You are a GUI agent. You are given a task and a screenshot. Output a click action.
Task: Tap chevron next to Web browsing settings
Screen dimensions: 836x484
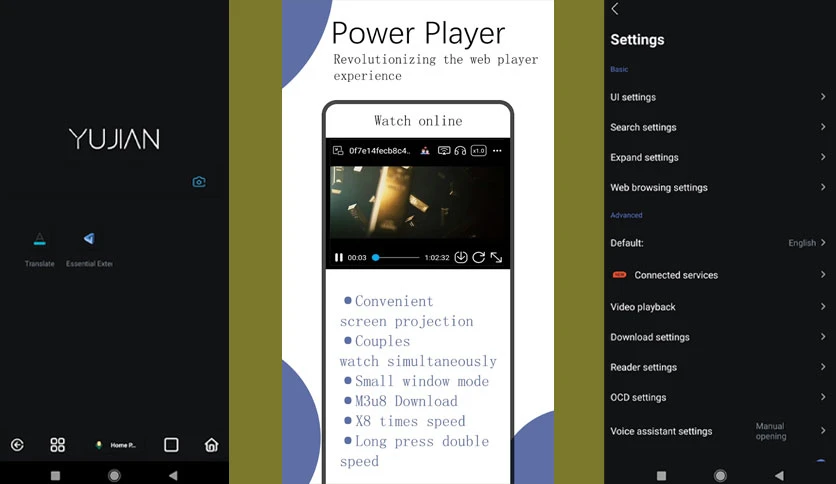[x=823, y=187]
